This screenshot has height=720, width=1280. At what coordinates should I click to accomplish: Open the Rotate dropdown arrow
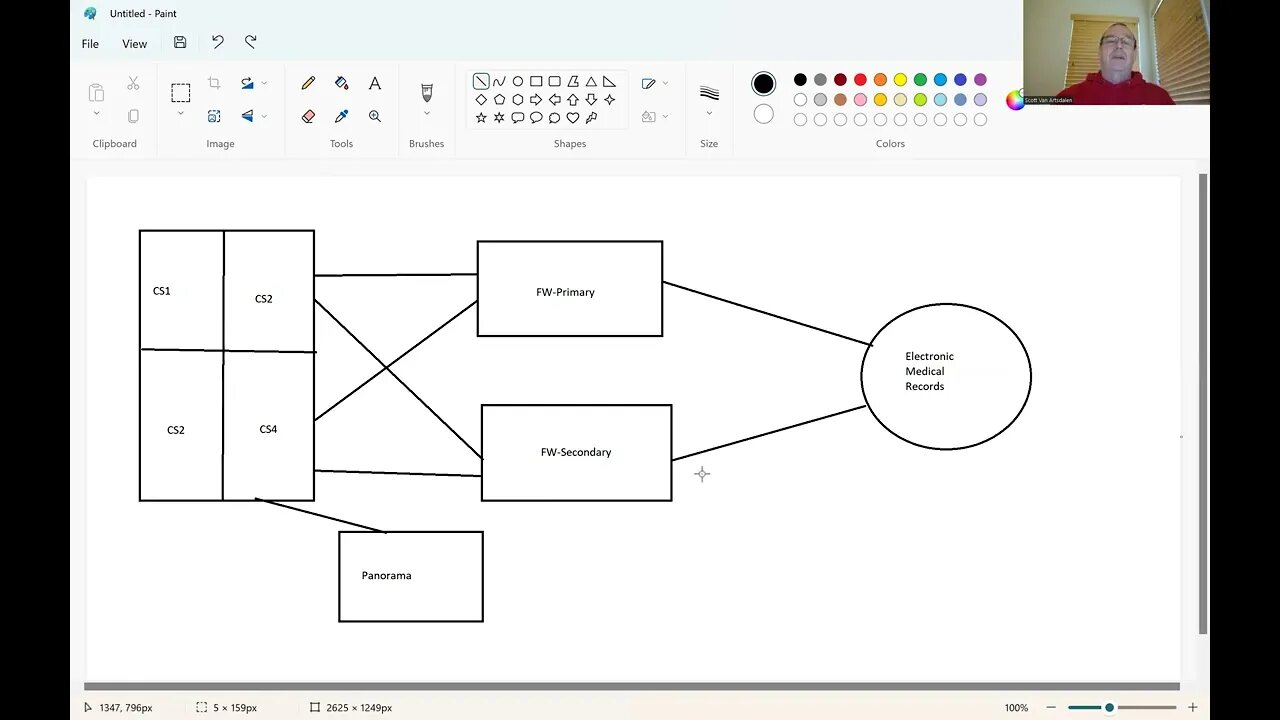coord(264,84)
